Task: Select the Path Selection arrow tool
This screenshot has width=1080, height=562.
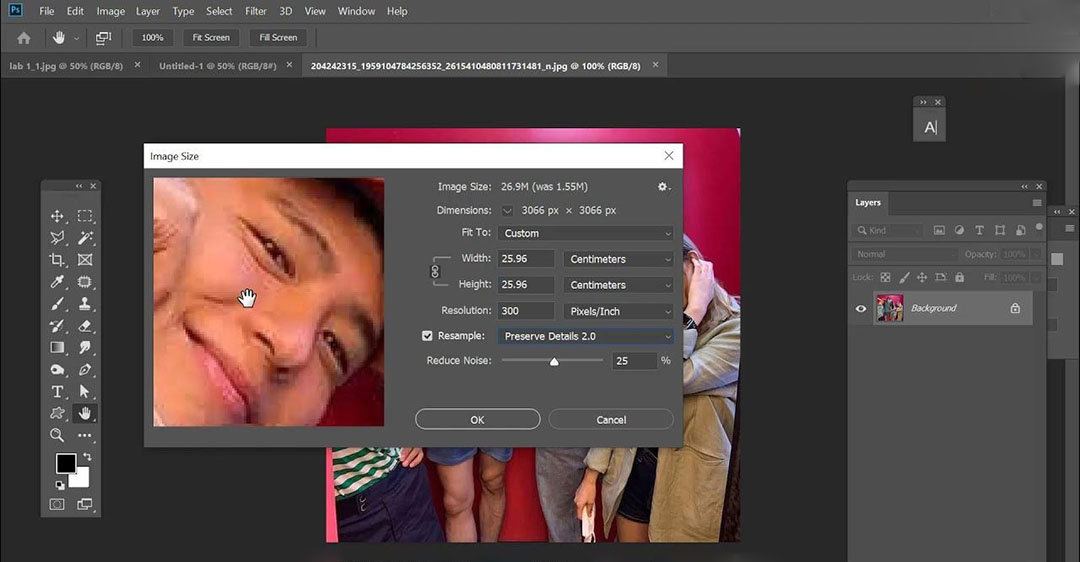Action: [x=85, y=392]
